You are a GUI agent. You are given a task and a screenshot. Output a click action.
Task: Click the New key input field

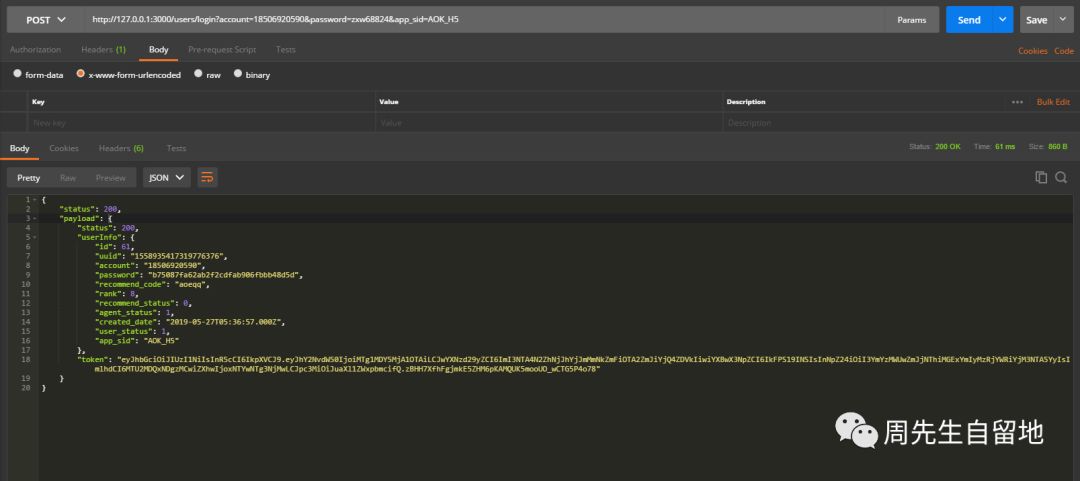pyautogui.click(x=200, y=123)
